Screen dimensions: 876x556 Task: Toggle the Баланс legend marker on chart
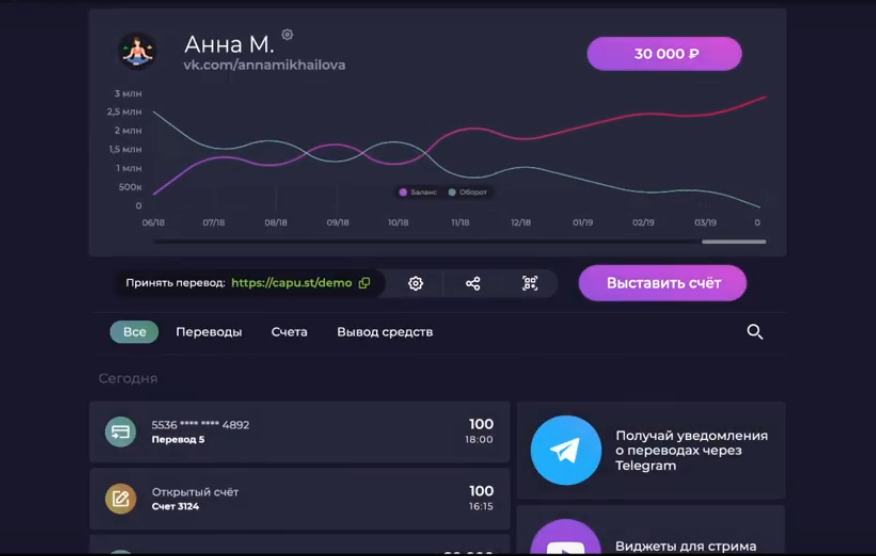tap(403, 192)
